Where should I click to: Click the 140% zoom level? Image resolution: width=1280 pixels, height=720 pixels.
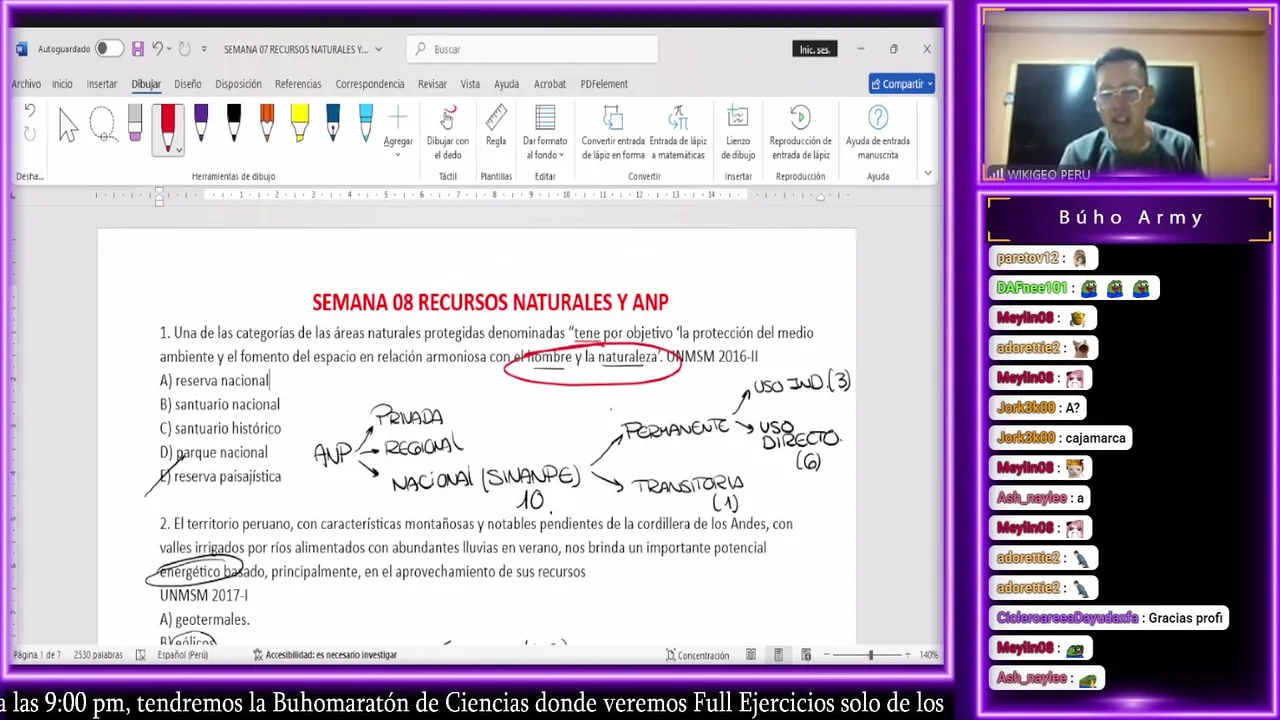click(928, 655)
